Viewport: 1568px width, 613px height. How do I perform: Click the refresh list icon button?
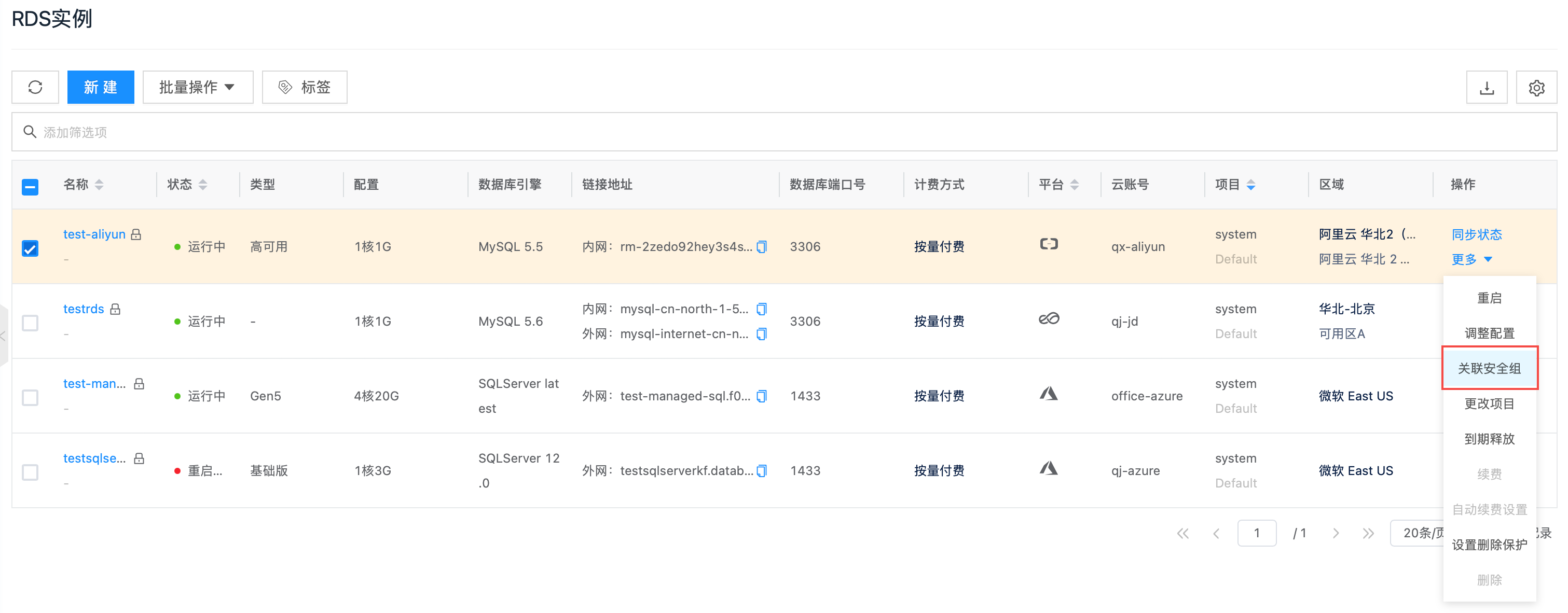[35, 87]
